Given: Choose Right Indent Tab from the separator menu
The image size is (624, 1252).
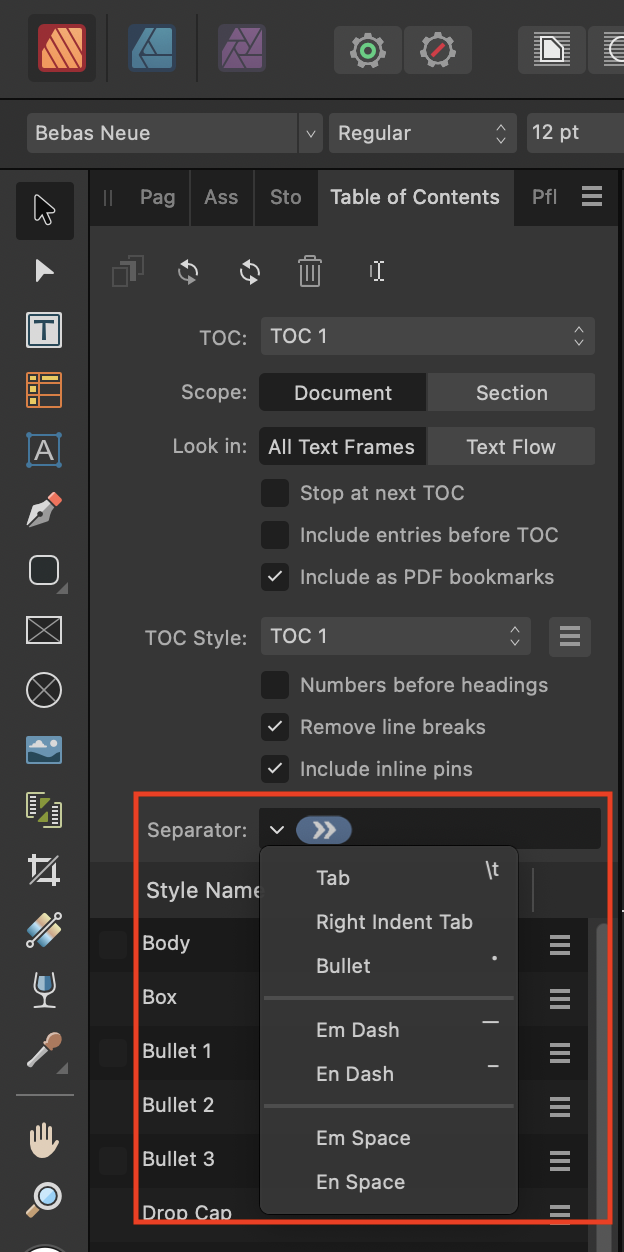Looking at the screenshot, I should point(394,922).
